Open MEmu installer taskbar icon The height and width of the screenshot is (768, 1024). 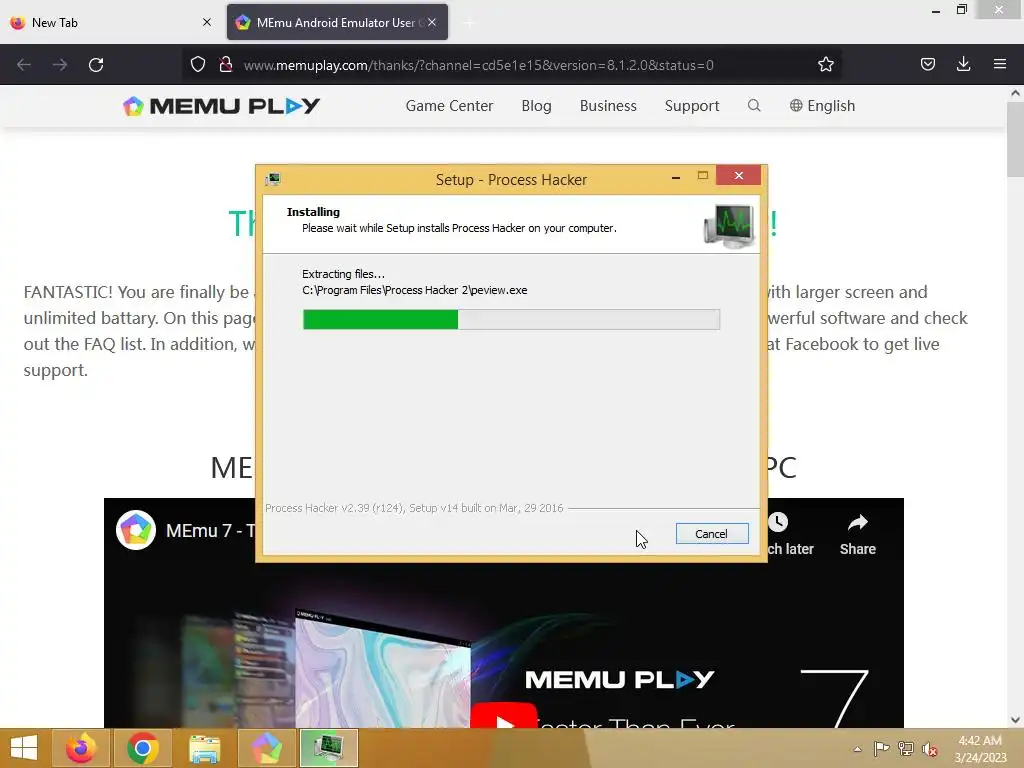pyautogui.click(x=266, y=748)
